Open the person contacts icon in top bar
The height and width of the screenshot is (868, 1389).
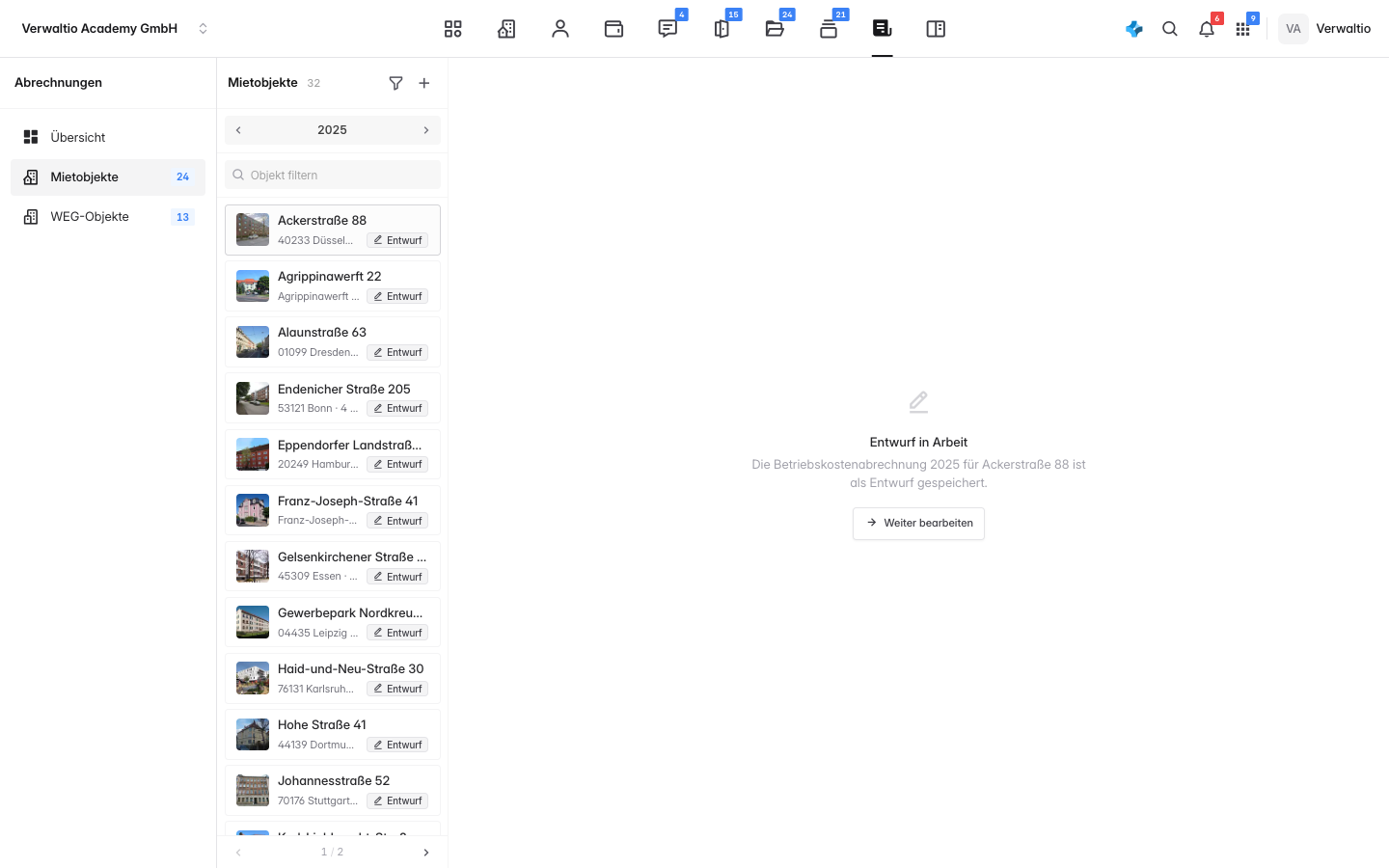pyautogui.click(x=560, y=29)
